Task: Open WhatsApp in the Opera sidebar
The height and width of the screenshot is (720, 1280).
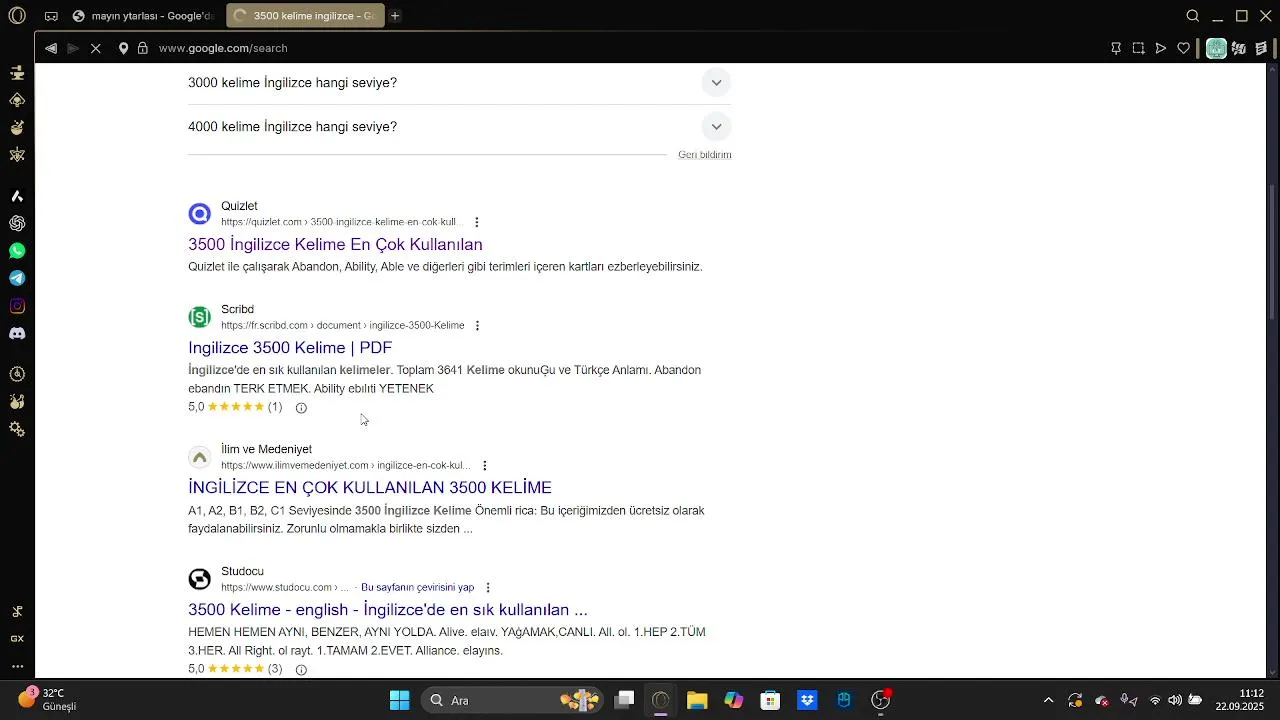Action: 17,251
